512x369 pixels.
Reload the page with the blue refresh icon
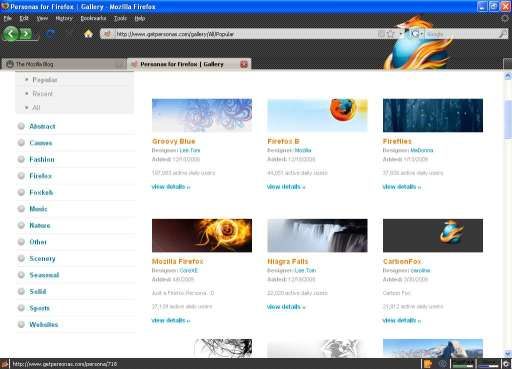click(50, 34)
